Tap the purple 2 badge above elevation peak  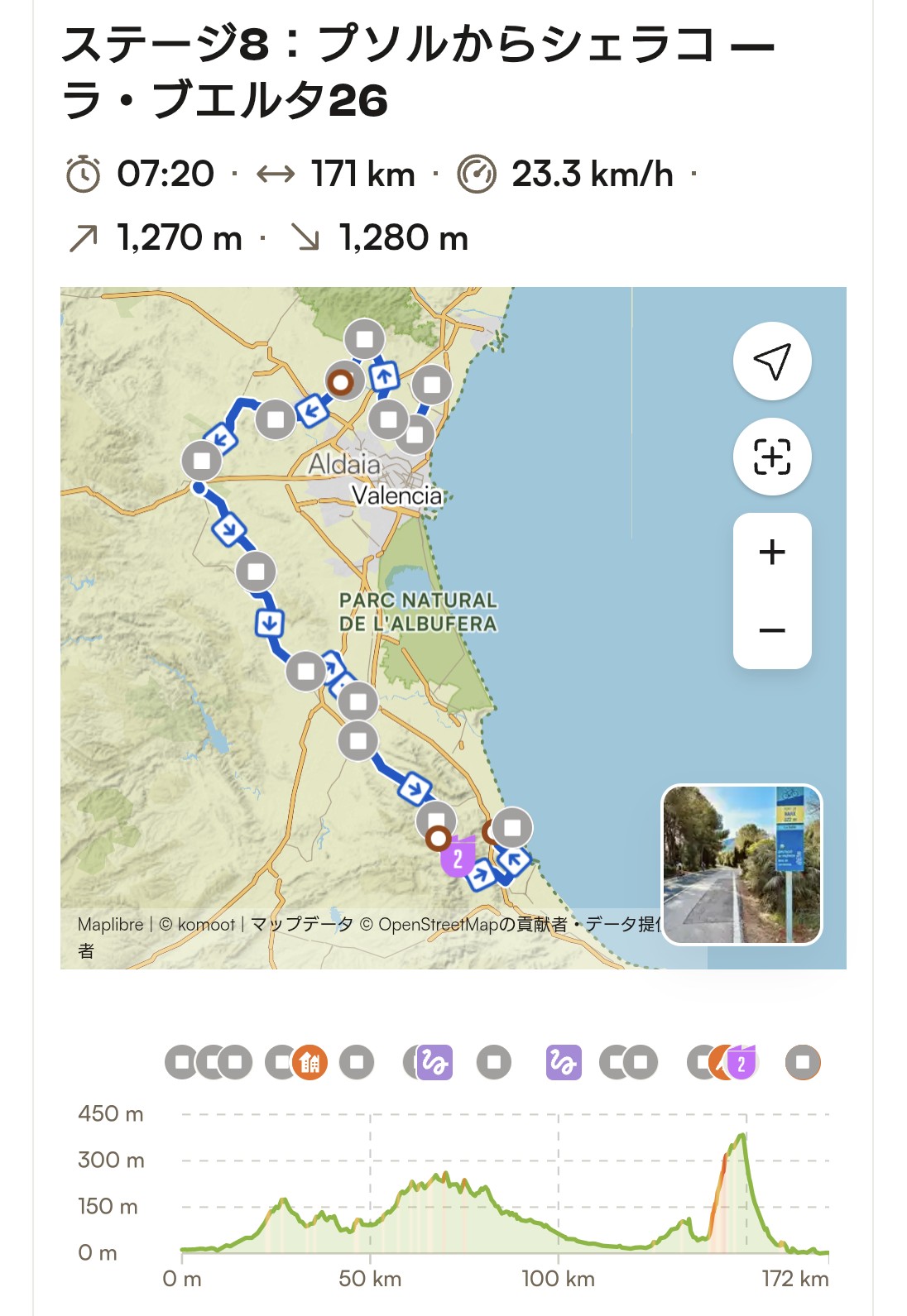741,1062
